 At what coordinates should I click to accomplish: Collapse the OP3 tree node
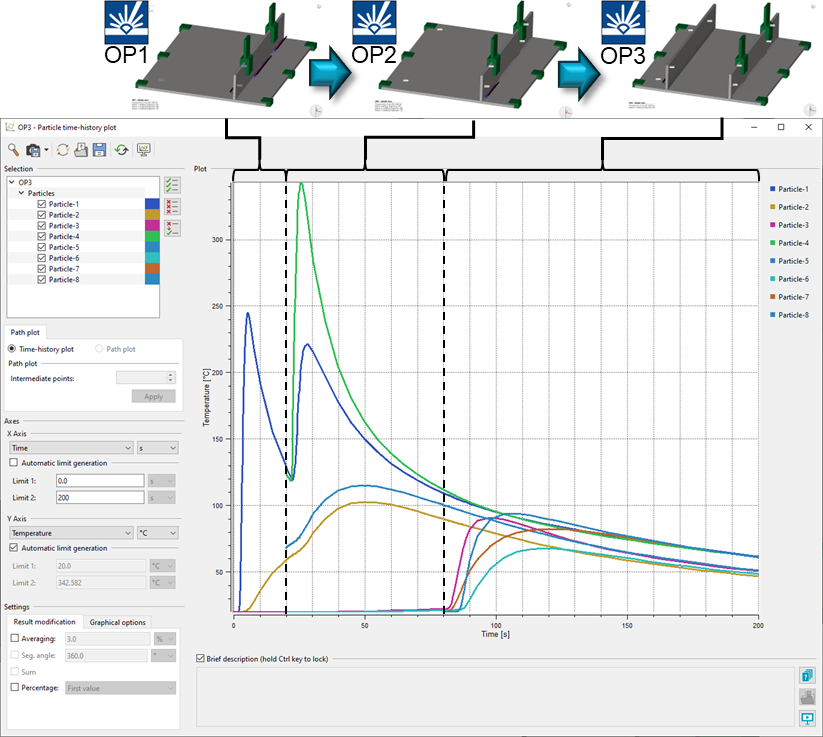(12, 182)
